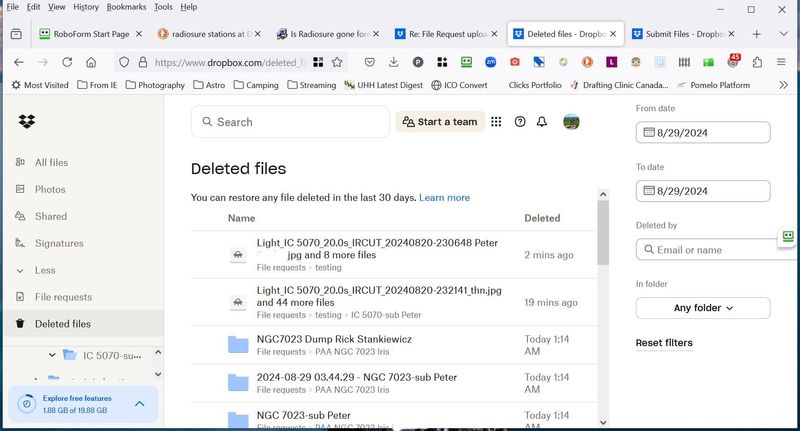800x431 pixels.
Task: Click the Zoom extension icon in toolbar
Action: click(490, 62)
